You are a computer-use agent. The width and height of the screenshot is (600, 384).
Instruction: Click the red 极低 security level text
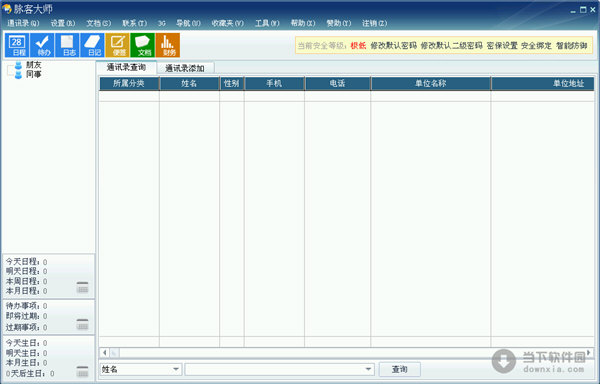(358, 46)
